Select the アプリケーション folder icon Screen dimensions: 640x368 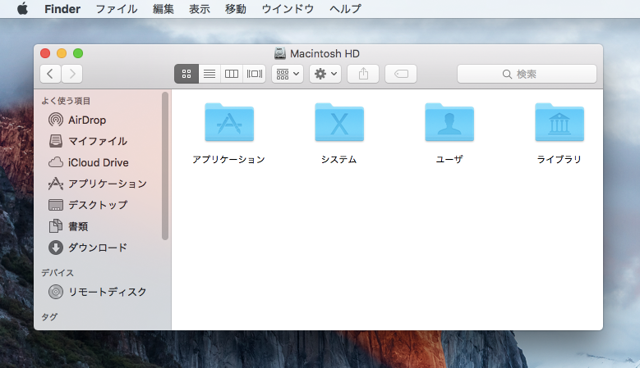click(229, 122)
